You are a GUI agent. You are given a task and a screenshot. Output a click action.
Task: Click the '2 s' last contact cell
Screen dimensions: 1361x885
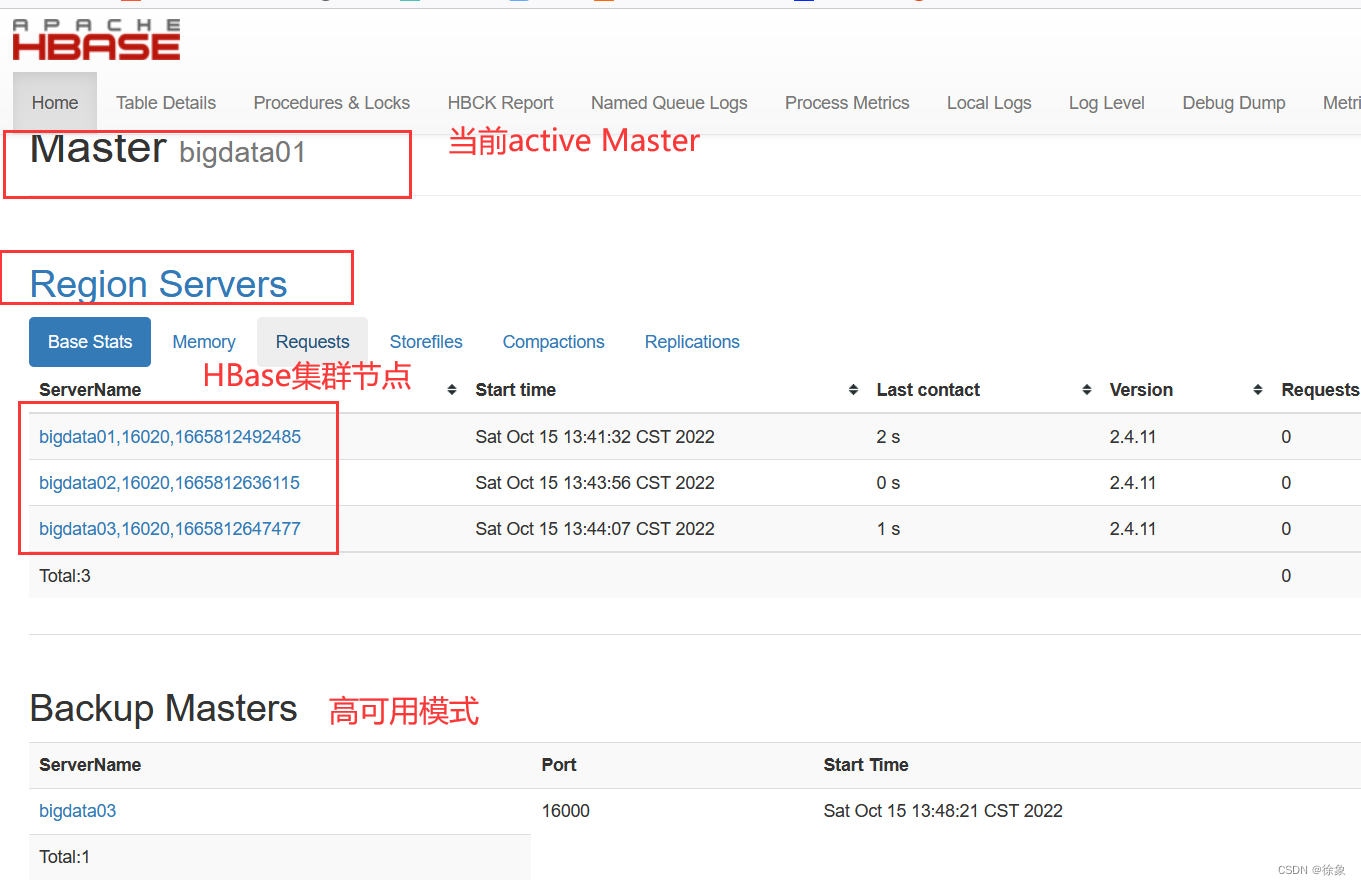point(888,437)
